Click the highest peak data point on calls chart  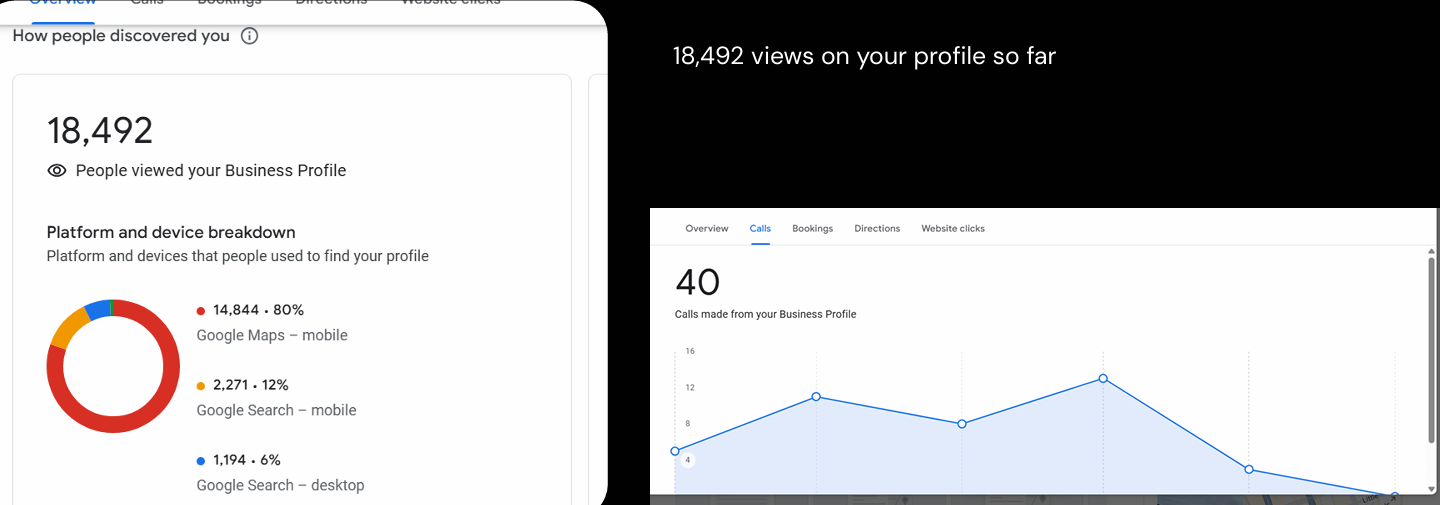[x=1103, y=378]
